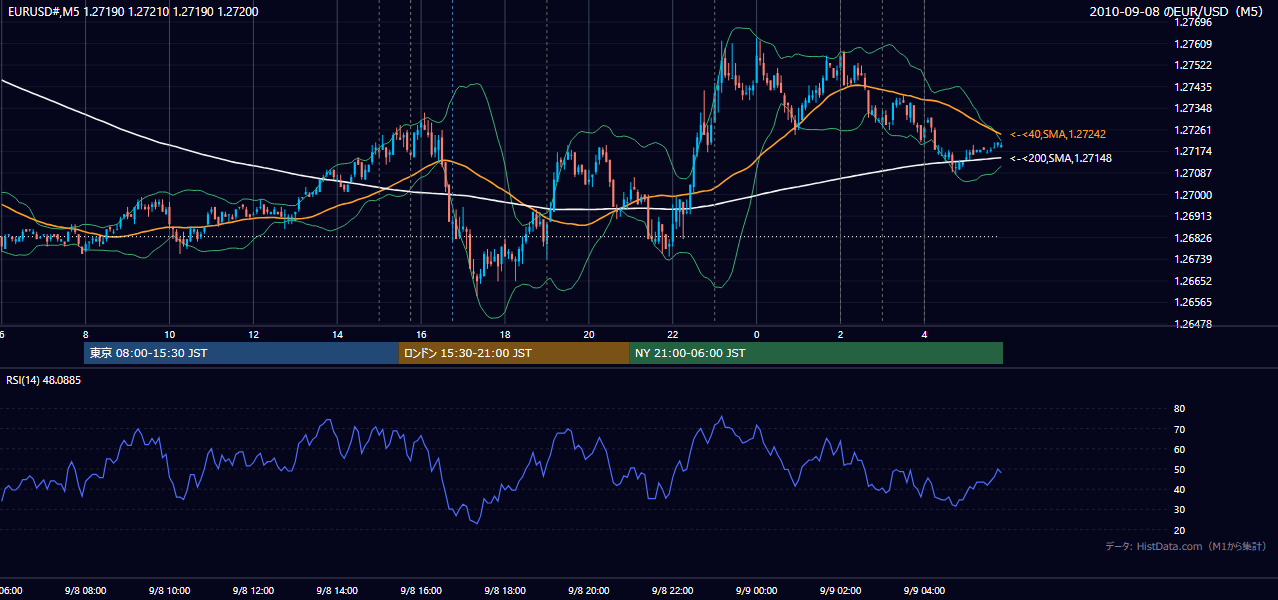The width and height of the screenshot is (1278, 600).
Task: Click price axis value 1.26652
Action: [1192, 281]
